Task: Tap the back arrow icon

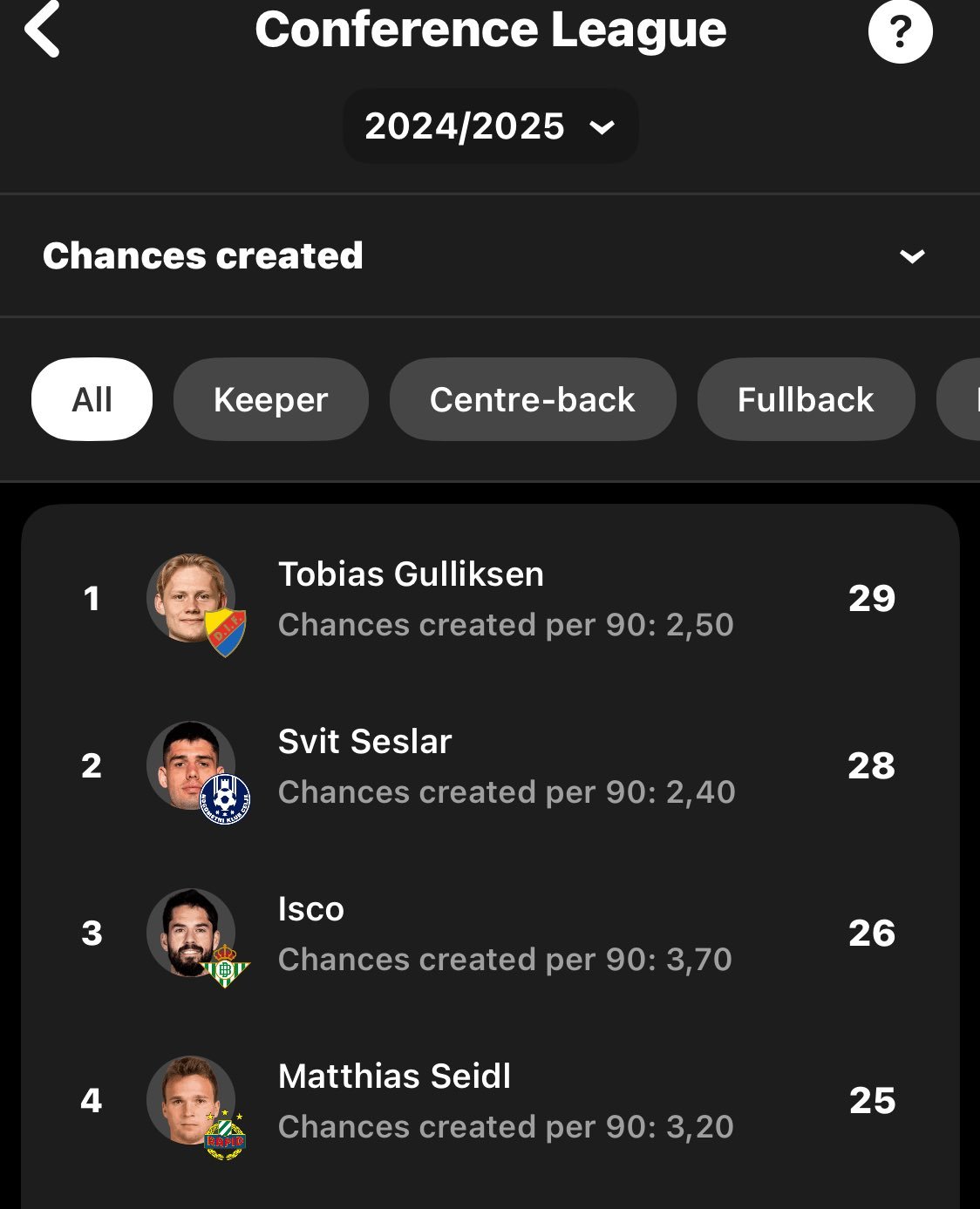Action: pyautogui.click(x=42, y=30)
